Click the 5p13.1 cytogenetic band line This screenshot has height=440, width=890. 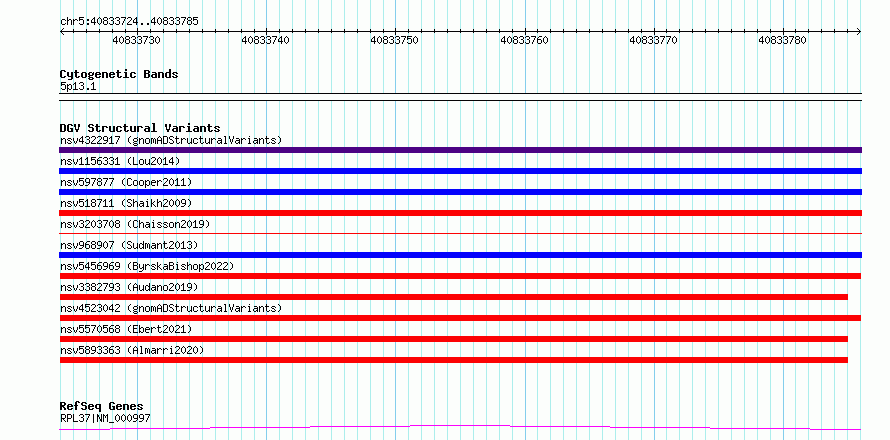click(460, 97)
